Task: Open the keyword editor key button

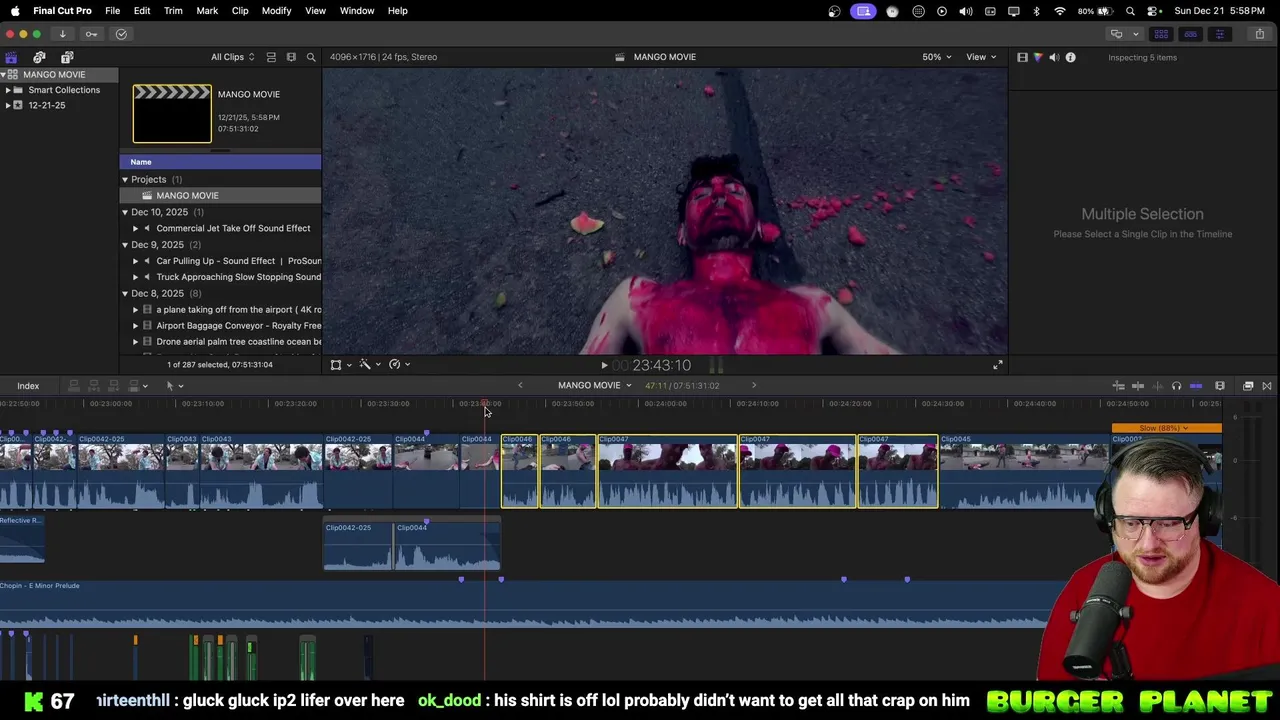Action: pyautogui.click(x=91, y=34)
